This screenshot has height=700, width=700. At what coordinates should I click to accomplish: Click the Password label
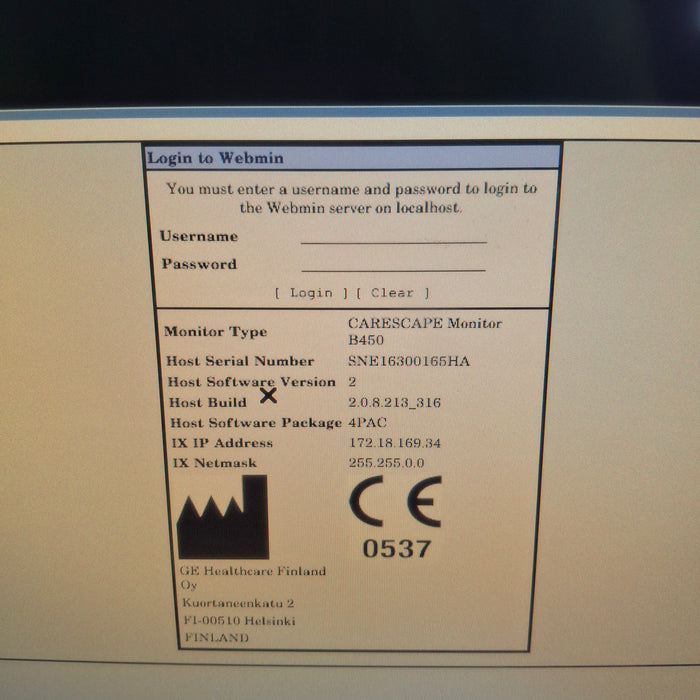[x=199, y=265]
